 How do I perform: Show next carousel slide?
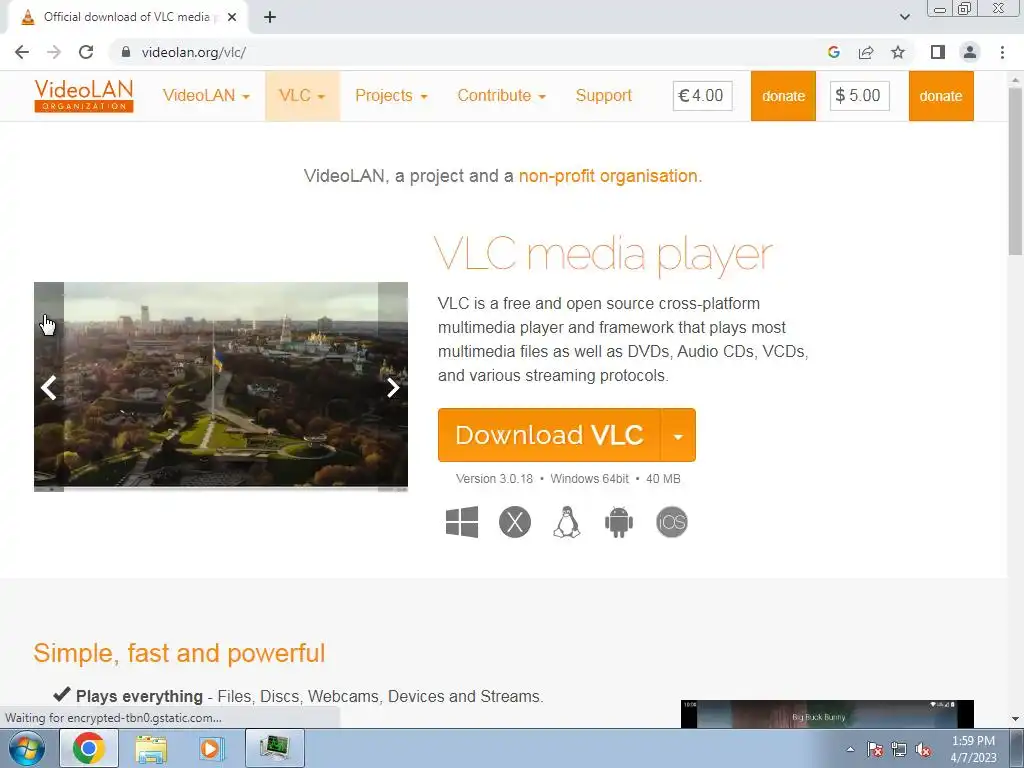392,387
